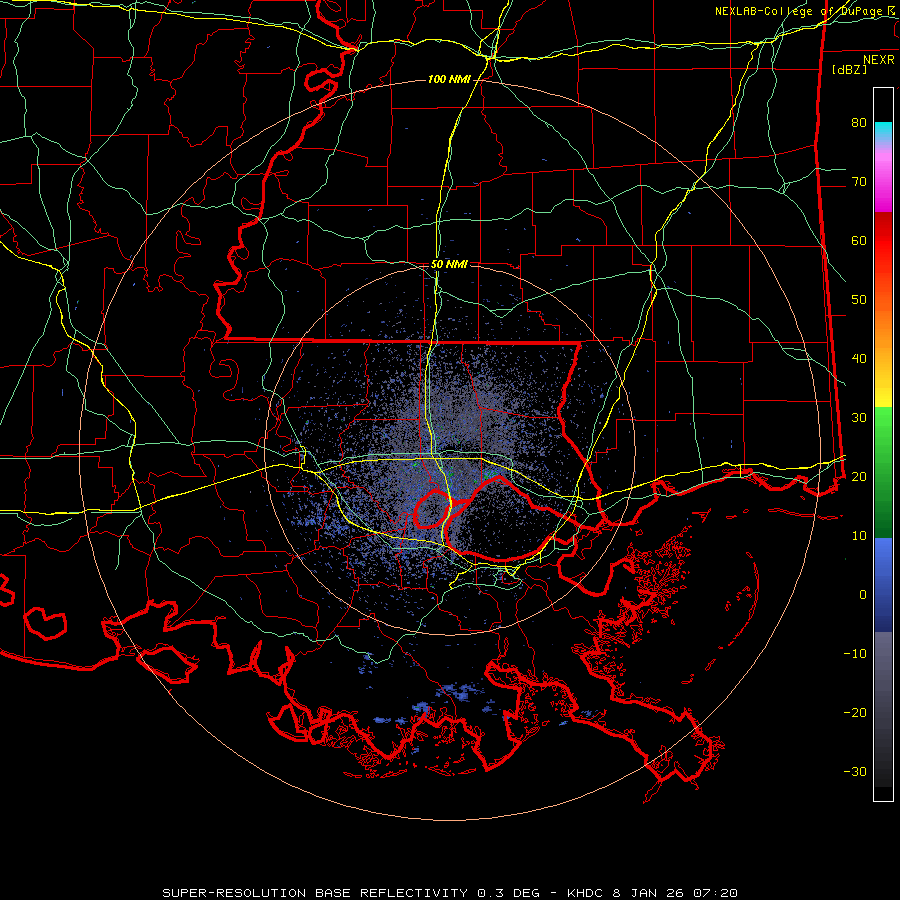Image resolution: width=900 pixels, height=900 pixels.
Task: Click the -30 value on the dBZ scale
Action: [x=855, y=771]
